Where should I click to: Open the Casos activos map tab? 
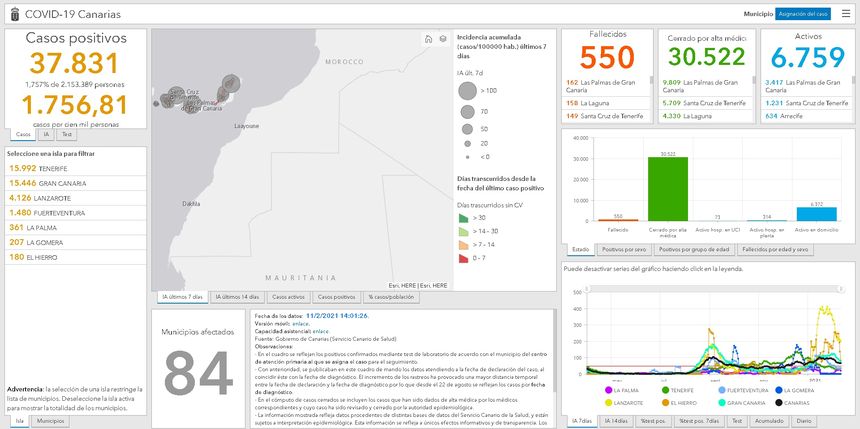pos(289,297)
